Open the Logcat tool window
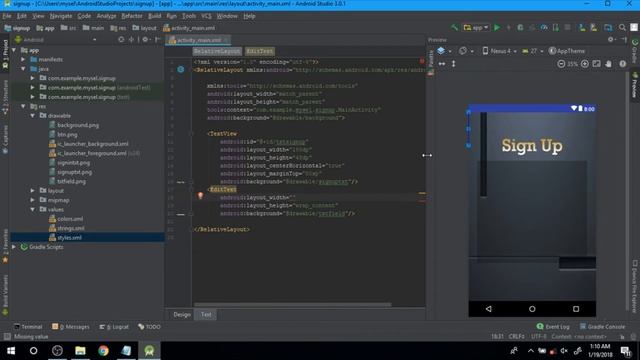Screen dimensions: 640x360 114,327
